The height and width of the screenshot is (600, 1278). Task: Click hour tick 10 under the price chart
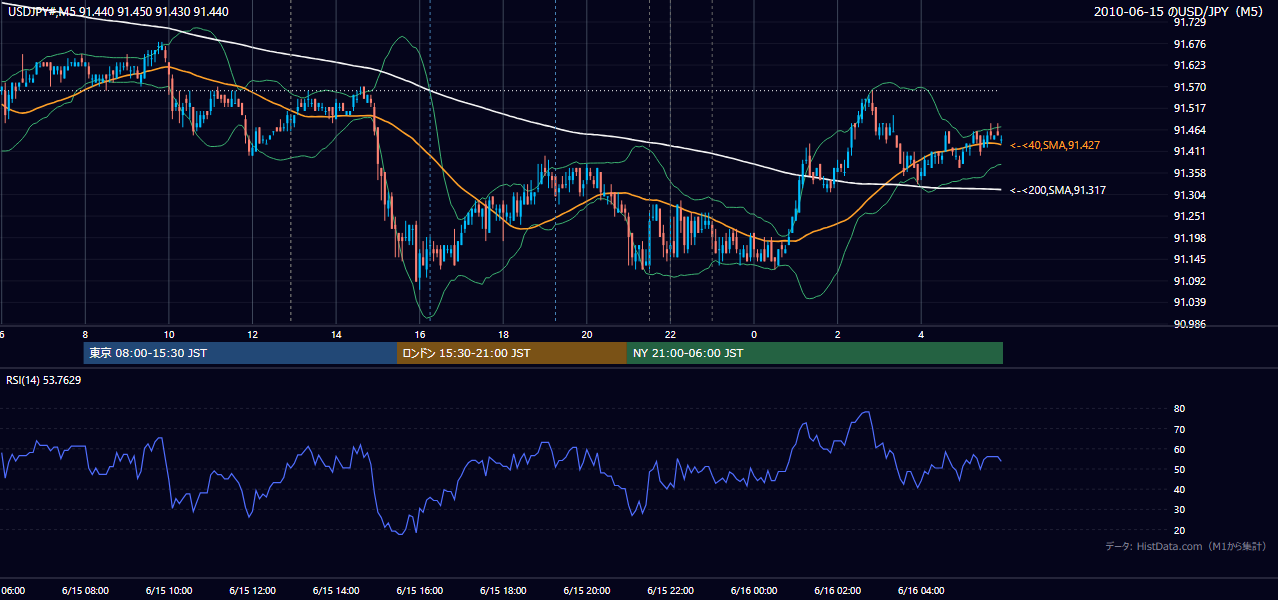(x=169, y=334)
